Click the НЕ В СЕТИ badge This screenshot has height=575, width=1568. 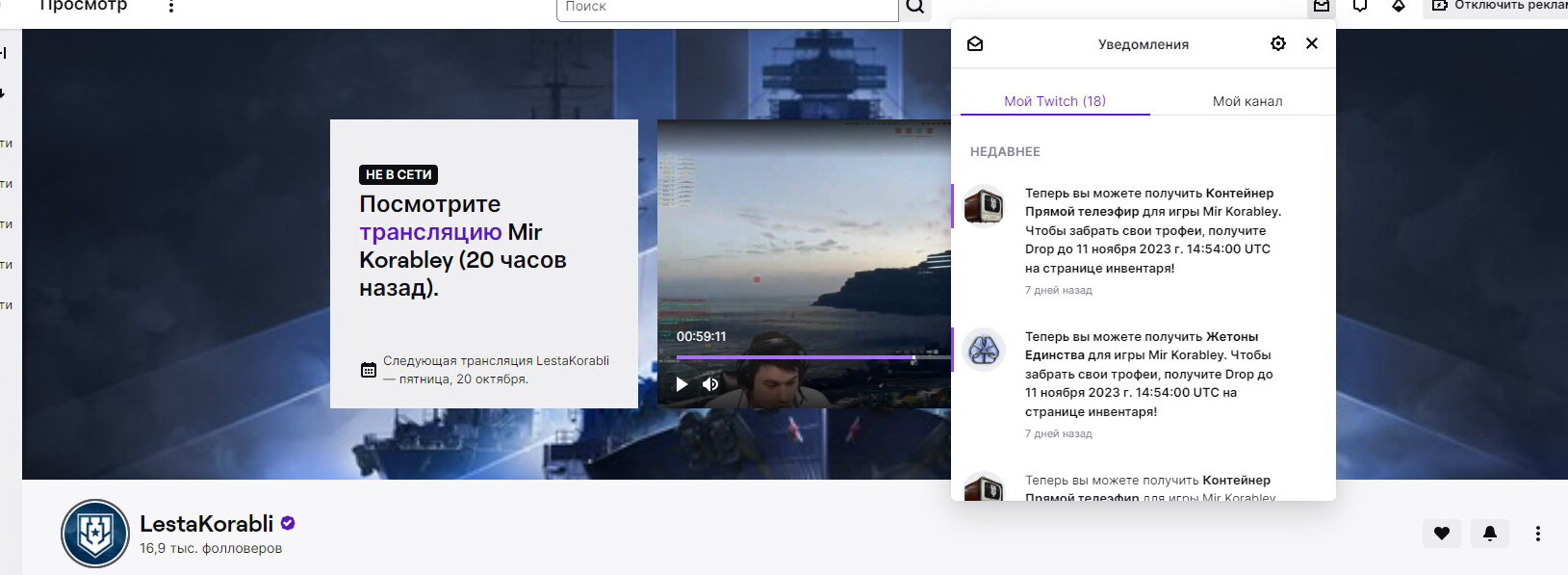coord(398,174)
